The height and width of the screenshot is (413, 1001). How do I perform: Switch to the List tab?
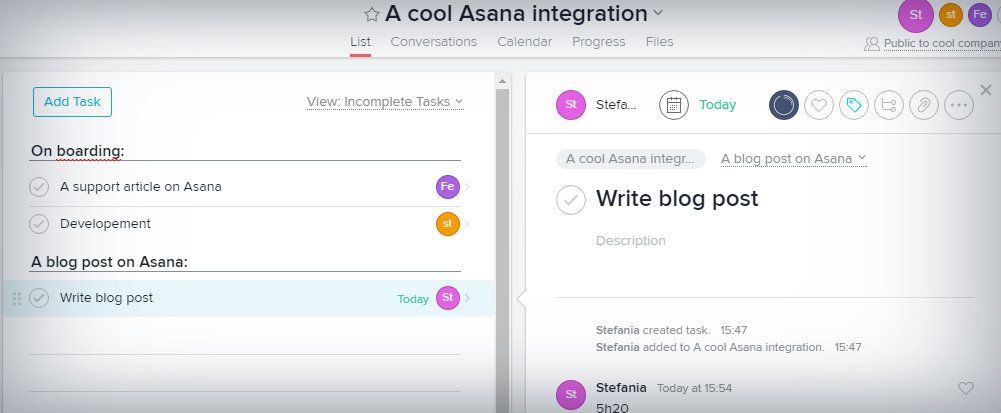(360, 41)
